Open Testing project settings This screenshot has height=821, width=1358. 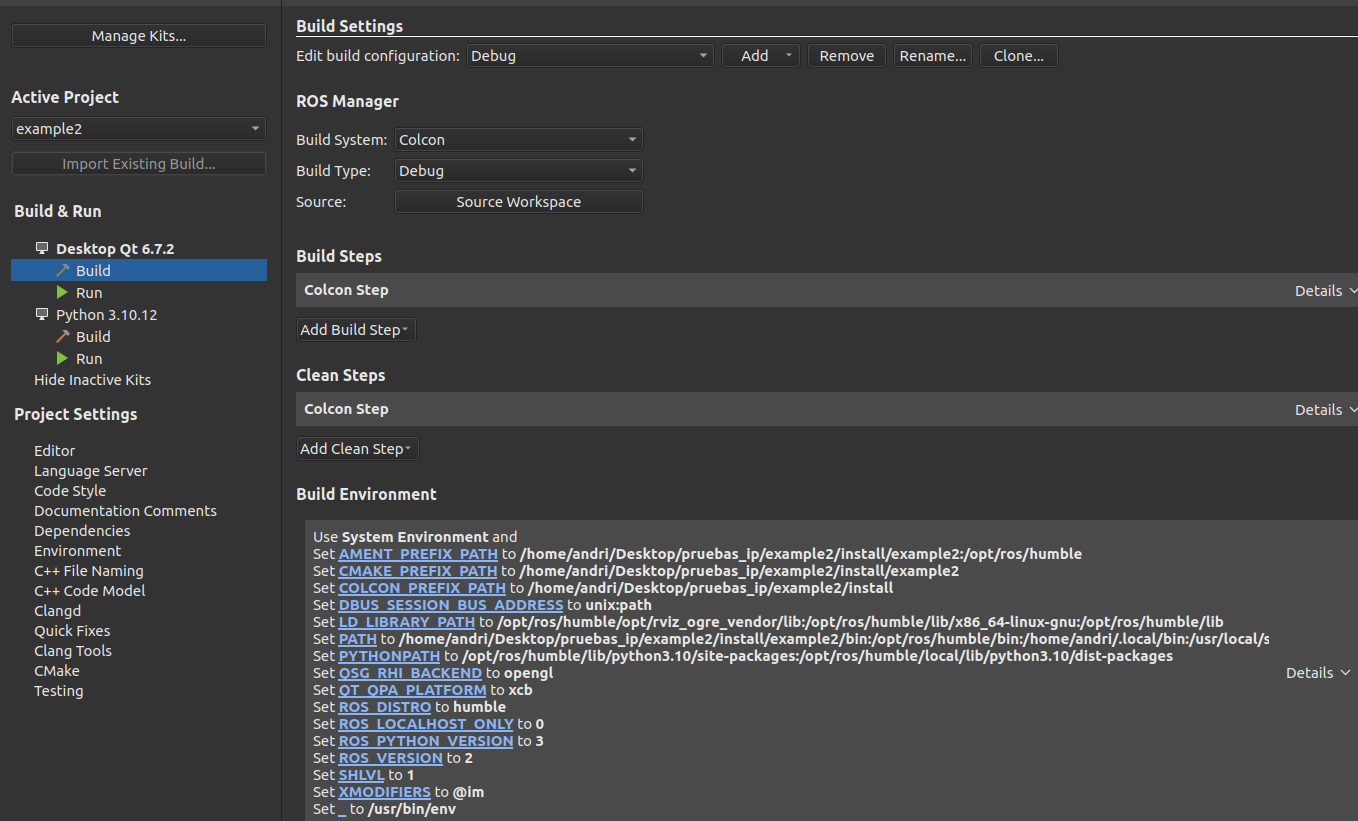click(58, 691)
